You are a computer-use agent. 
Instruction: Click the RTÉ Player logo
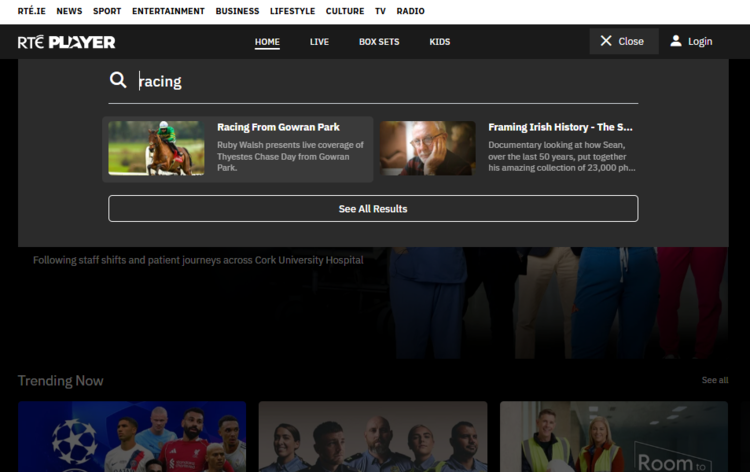tap(66, 42)
